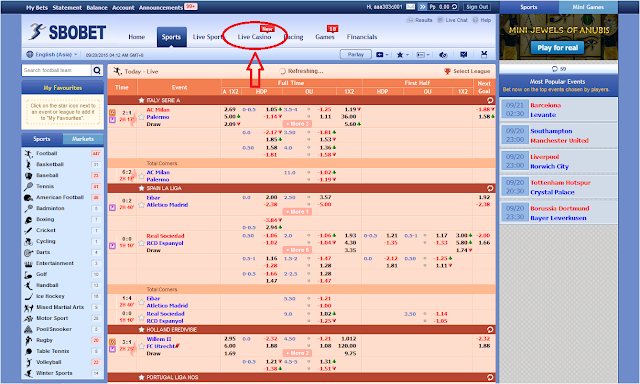Select the Ice Hockey stick icon
Viewport: 640px width, 384px height.
tap(28, 297)
